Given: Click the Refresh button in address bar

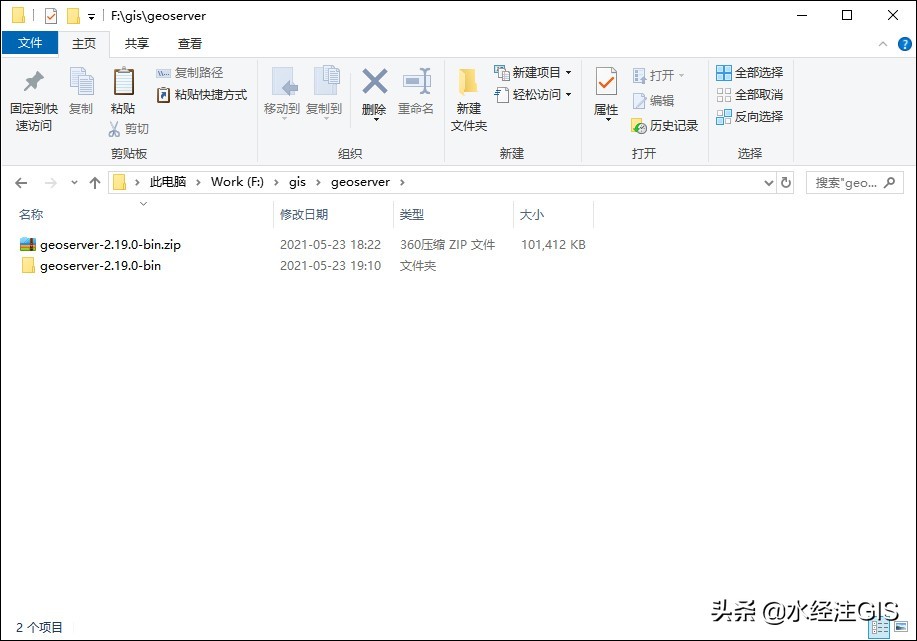Looking at the screenshot, I should [786, 183].
